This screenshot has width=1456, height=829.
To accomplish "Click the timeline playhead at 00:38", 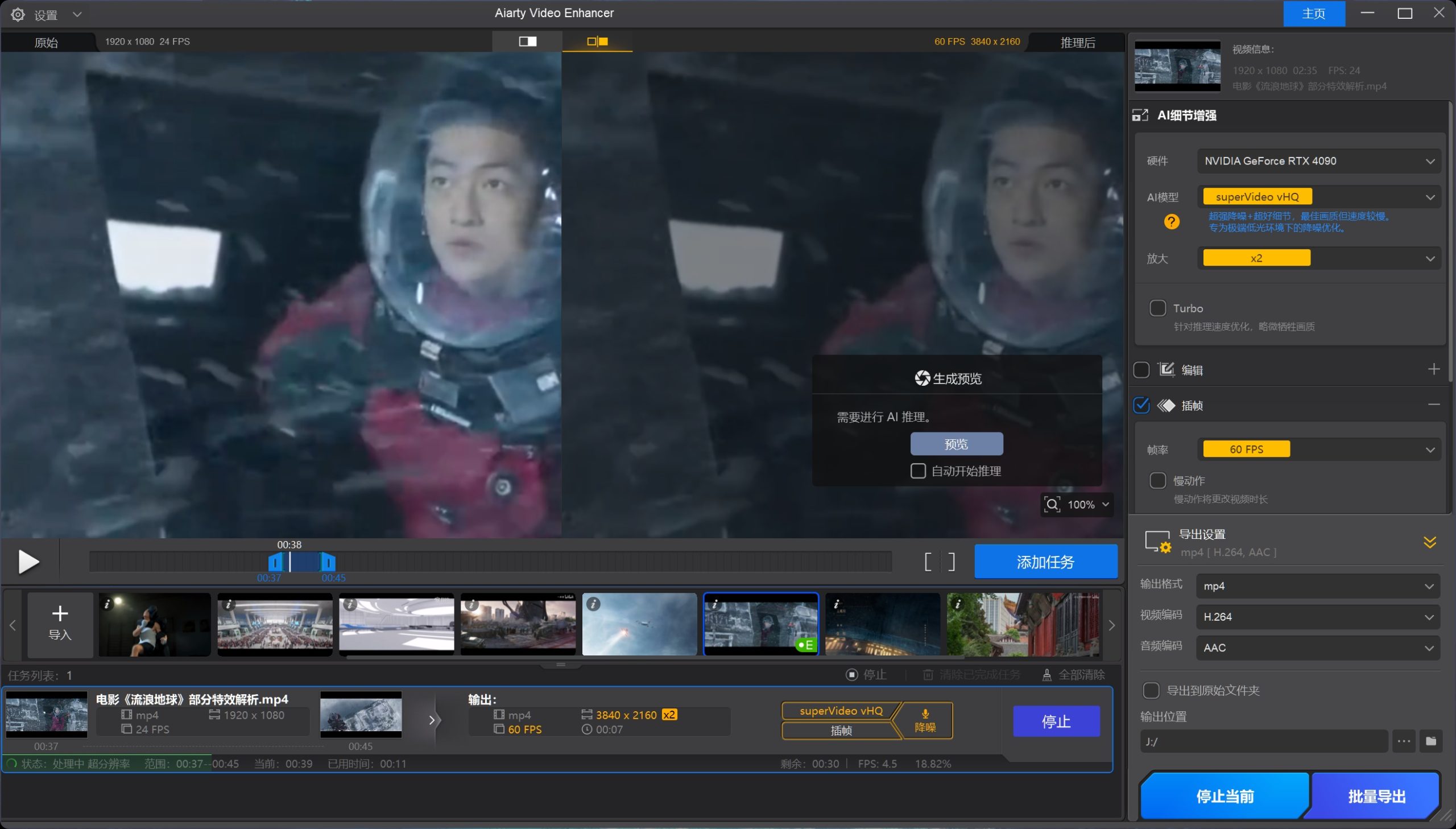I will pos(289,562).
